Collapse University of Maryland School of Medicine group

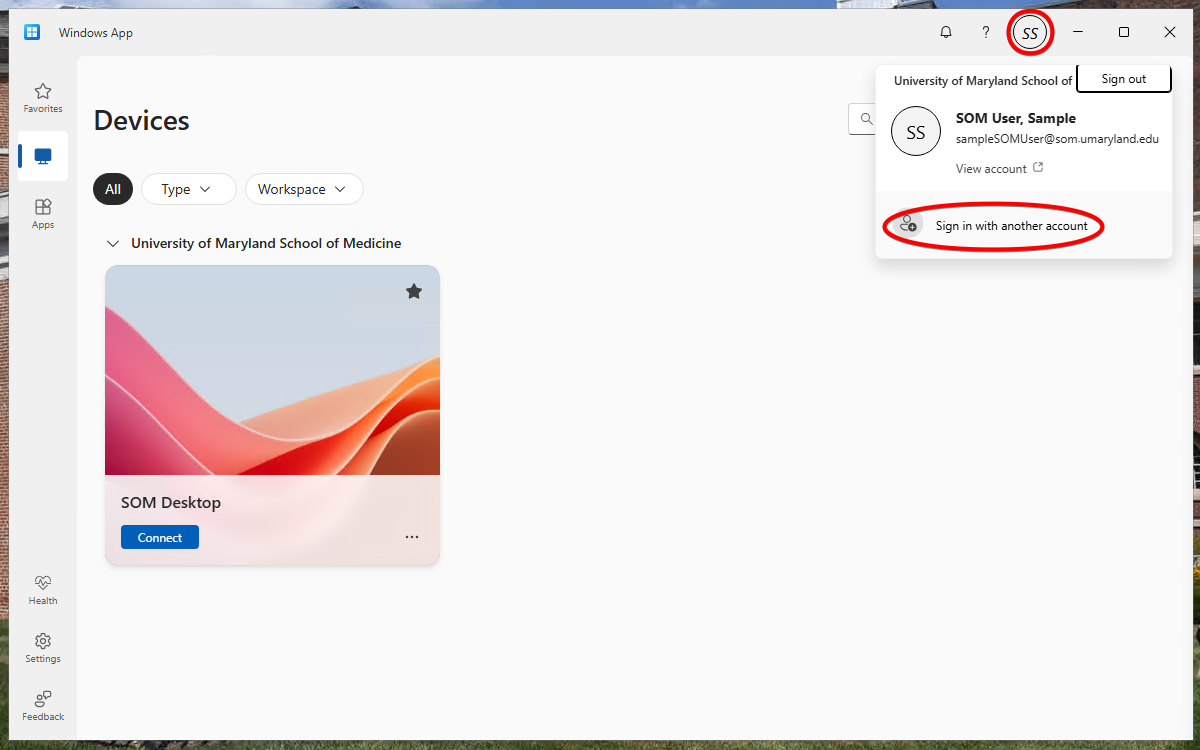pyautogui.click(x=112, y=244)
